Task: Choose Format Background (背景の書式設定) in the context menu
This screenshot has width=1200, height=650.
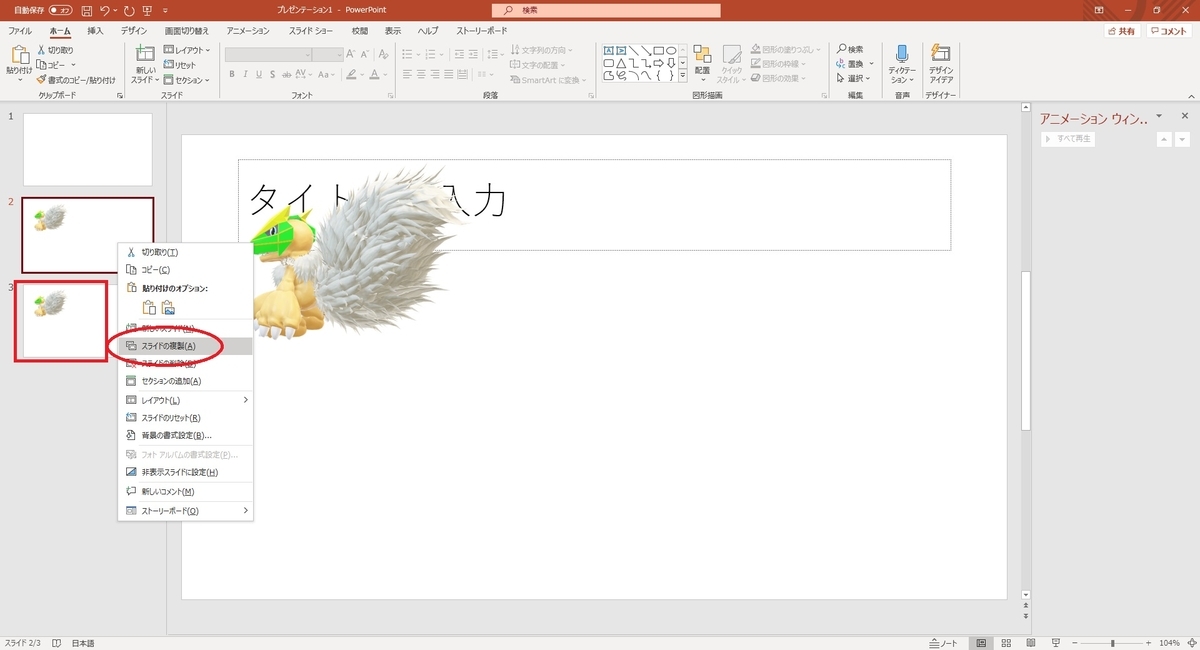Action: 185,436
